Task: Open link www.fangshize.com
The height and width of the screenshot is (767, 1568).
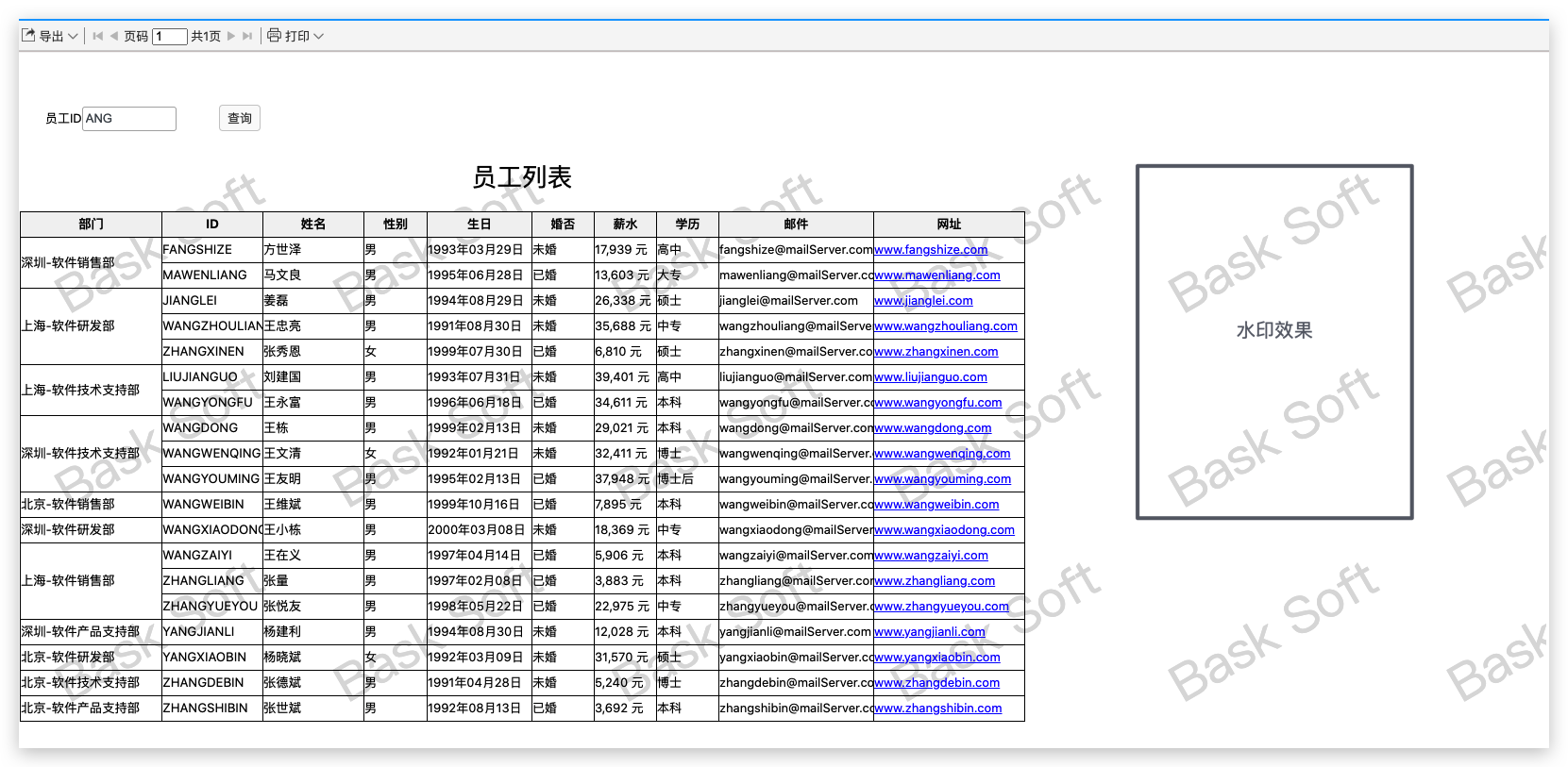Action: [931, 250]
